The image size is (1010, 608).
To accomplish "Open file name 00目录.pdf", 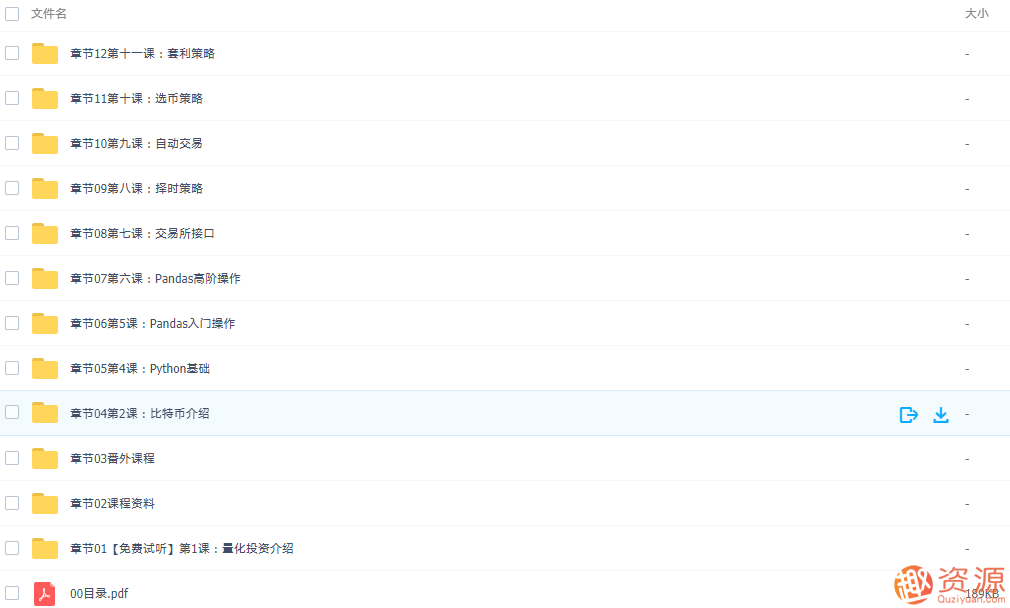I will (x=99, y=594).
